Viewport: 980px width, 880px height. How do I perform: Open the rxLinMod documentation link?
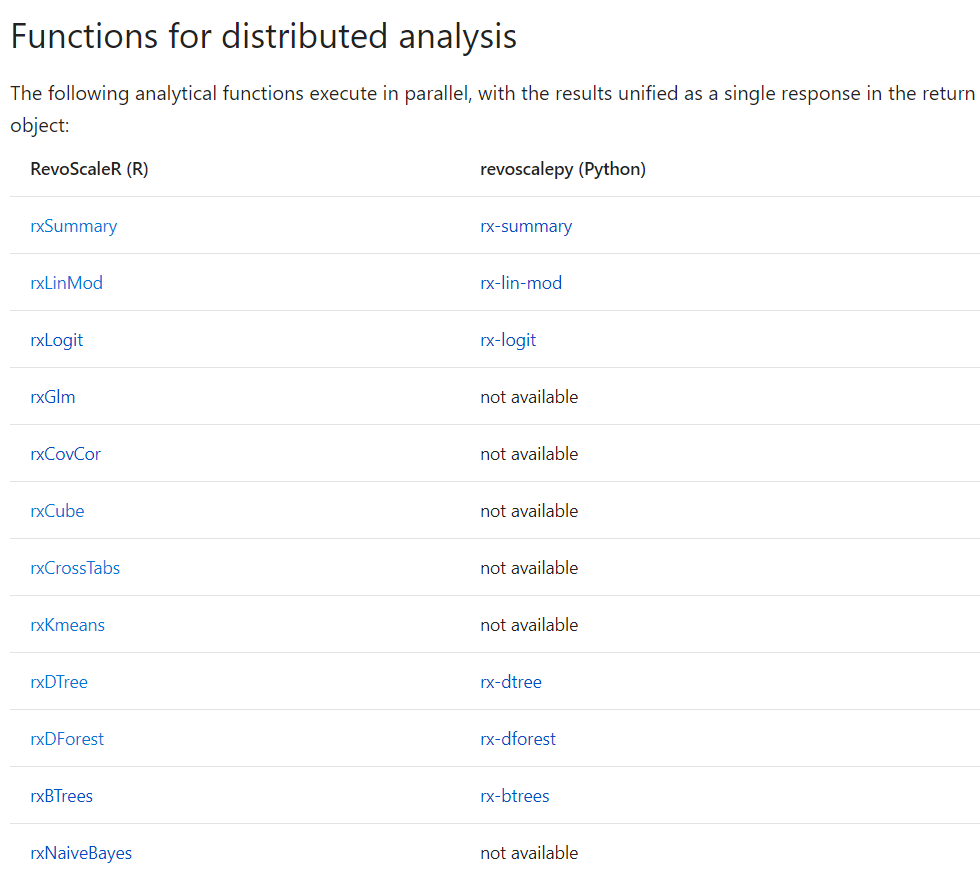point(66,283)
